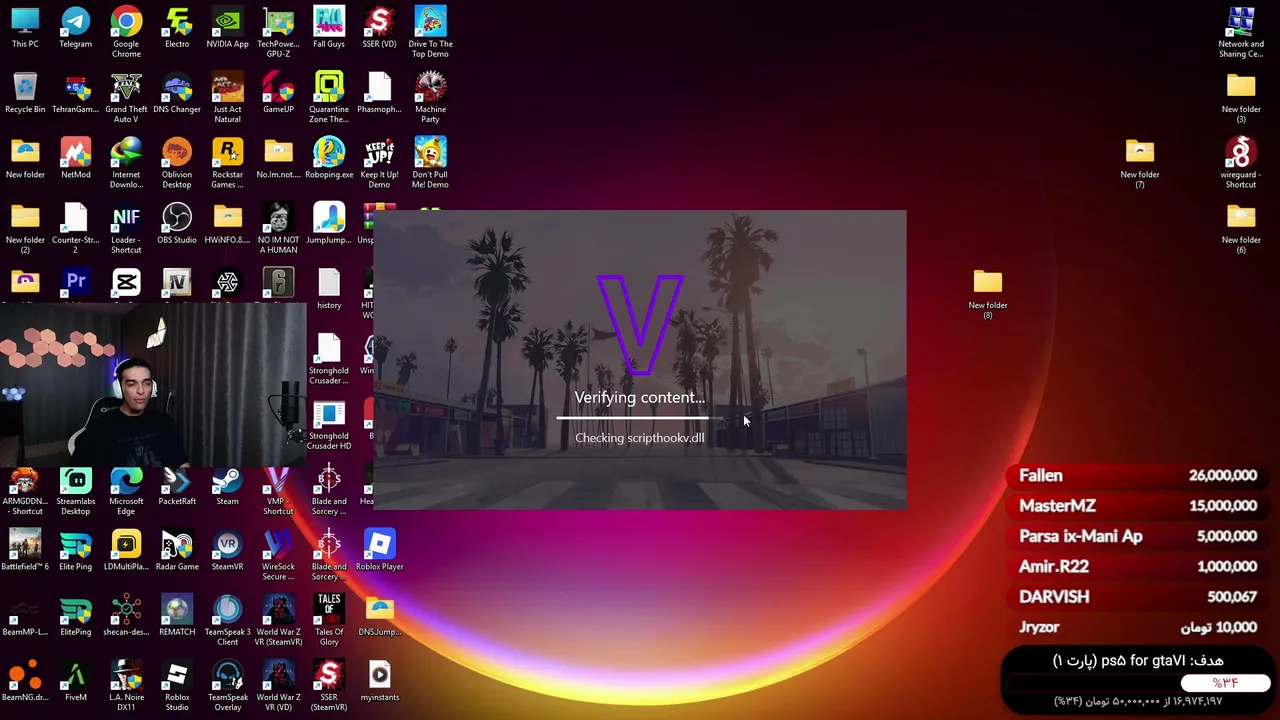
Task: Launch the Fall Guys shortcut
Action: 329,28
